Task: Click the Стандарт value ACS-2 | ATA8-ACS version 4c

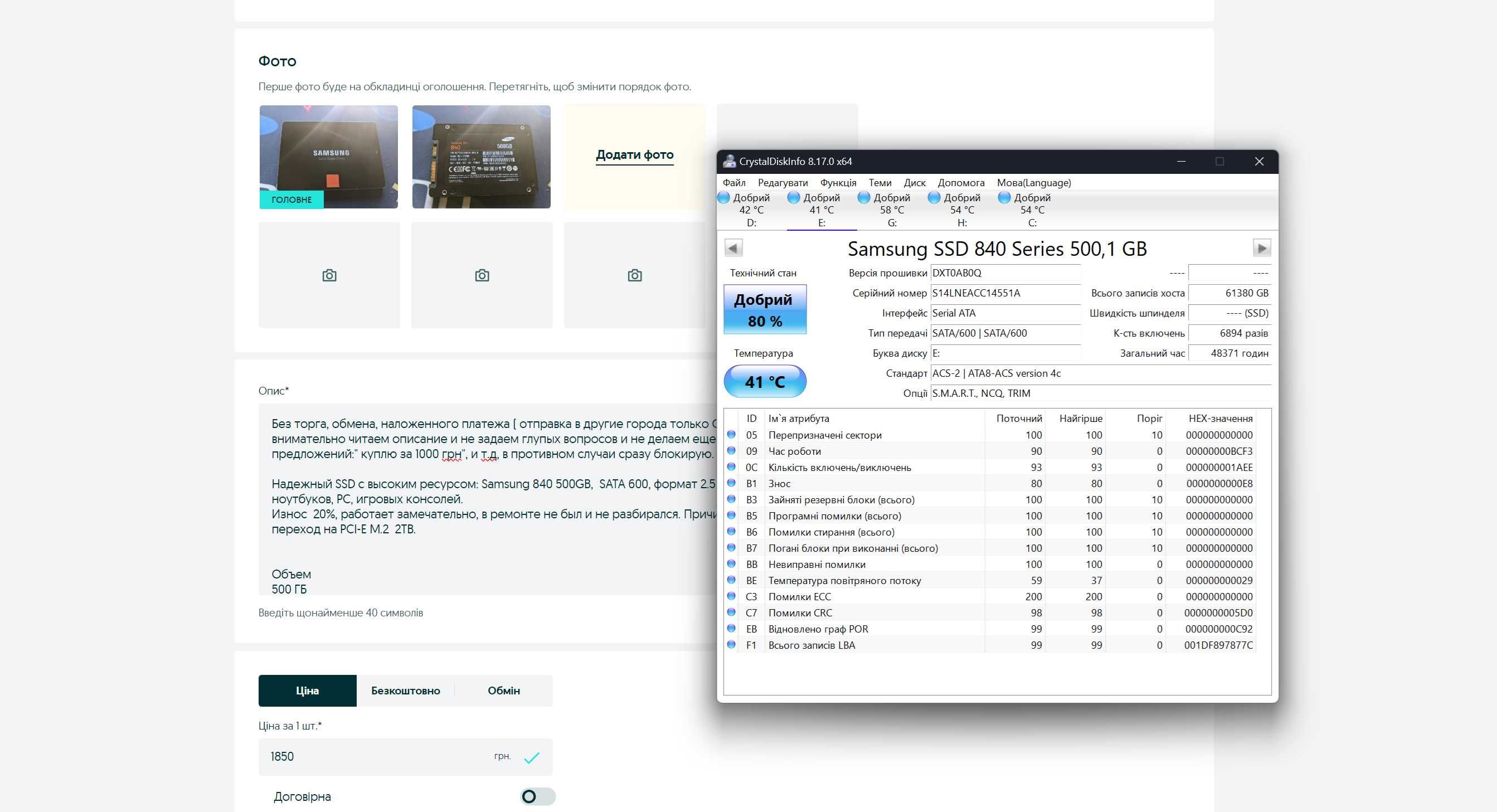Action: click(1101, 373)
